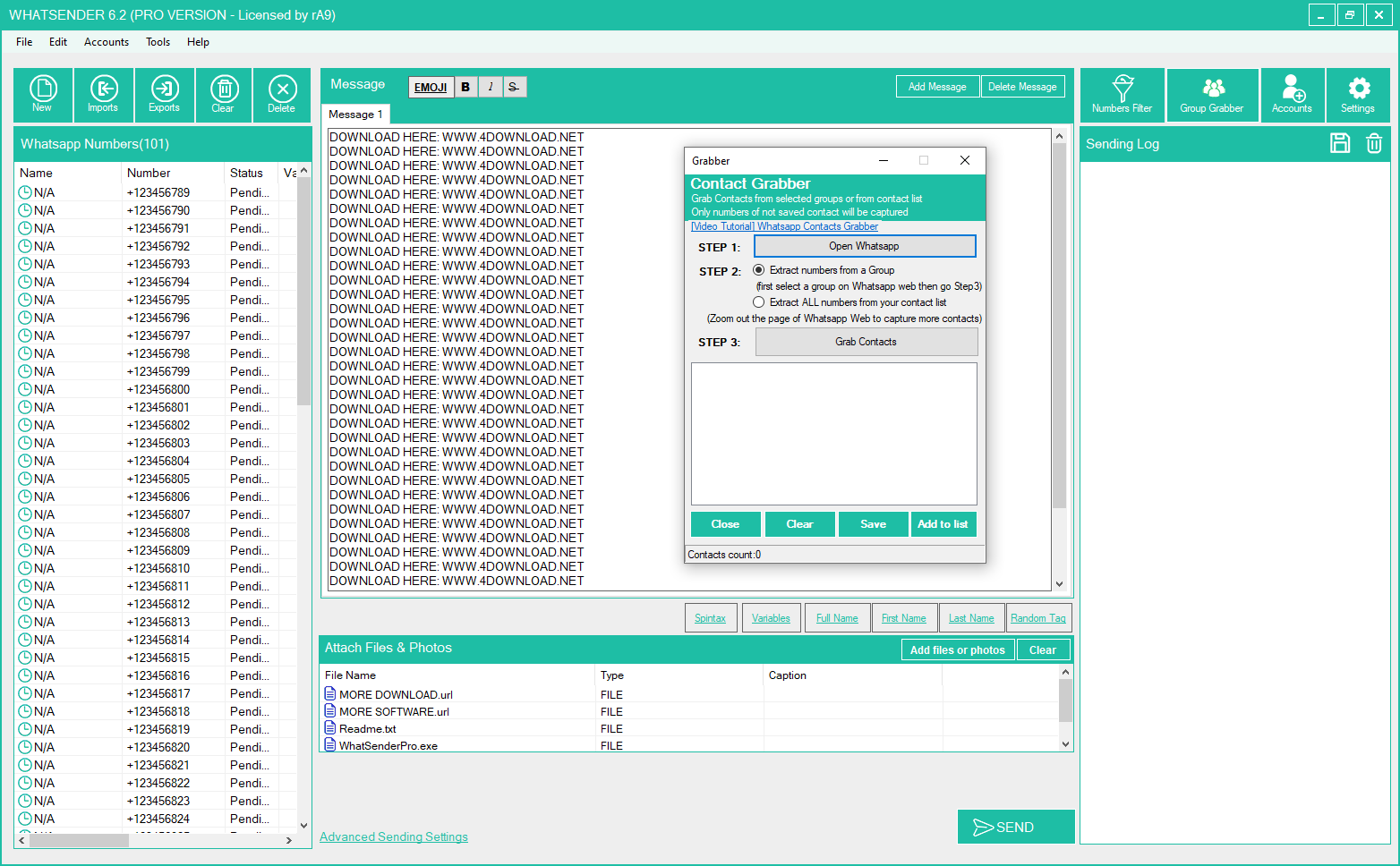
Task: Click inside the Grabber contacts list box
Action: point(834,434)
